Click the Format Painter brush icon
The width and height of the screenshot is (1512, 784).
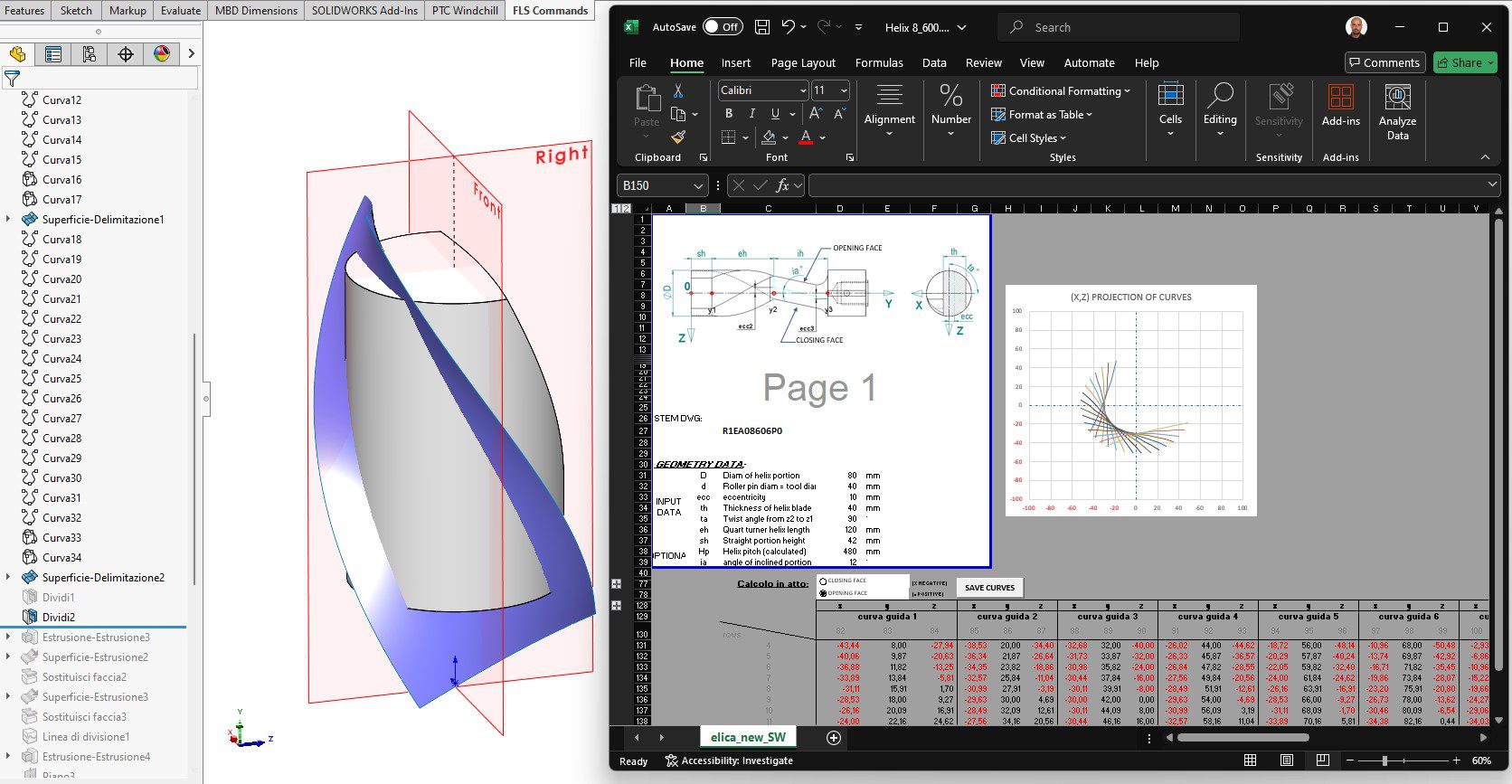click(678, 137)
